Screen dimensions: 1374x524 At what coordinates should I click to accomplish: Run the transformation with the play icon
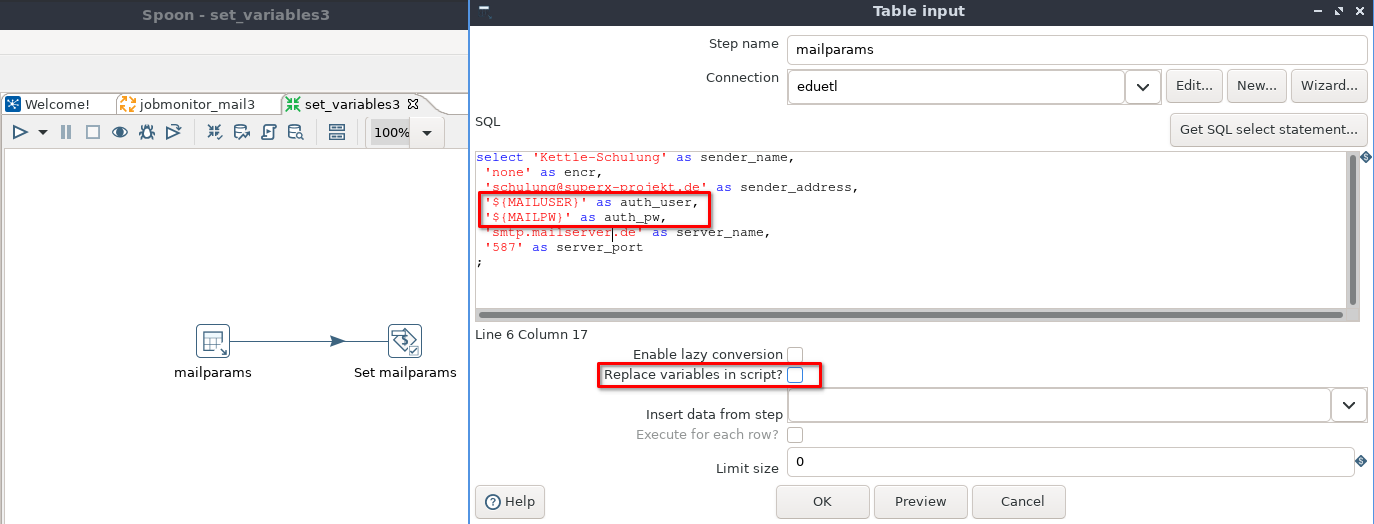click(x=20, y=132)
